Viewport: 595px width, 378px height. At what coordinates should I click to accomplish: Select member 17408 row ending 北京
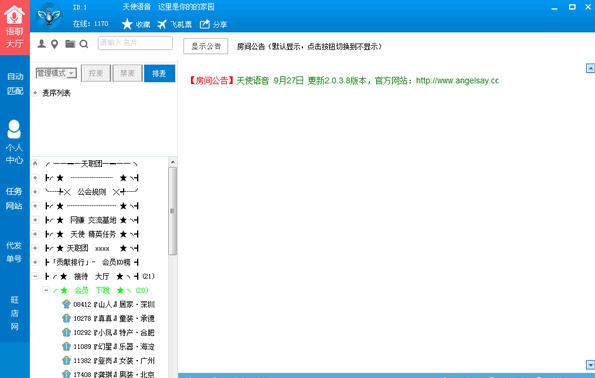[109, 374]
